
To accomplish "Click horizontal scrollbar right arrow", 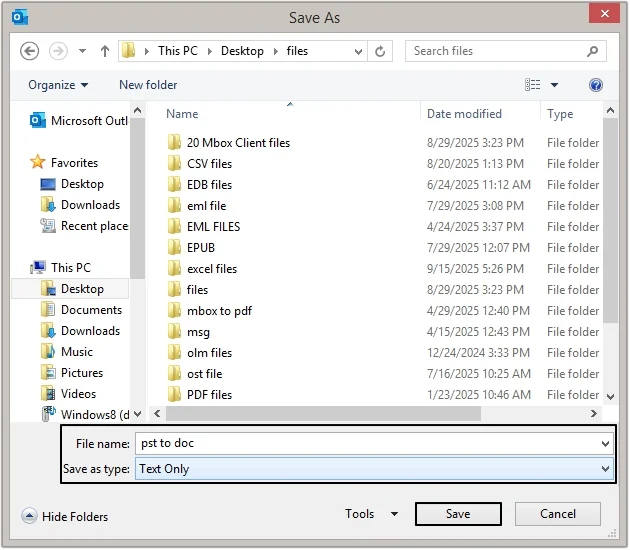I will coord(593,413).
